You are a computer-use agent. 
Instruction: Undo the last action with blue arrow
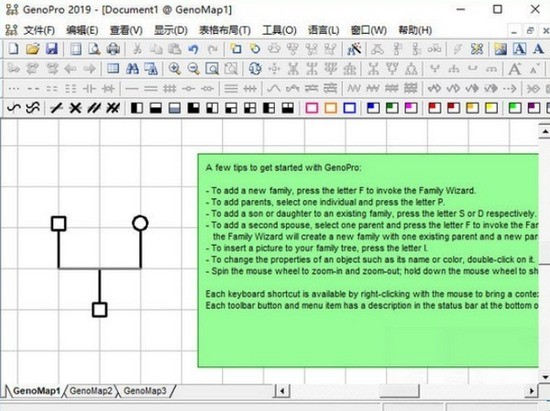(193, 49)
